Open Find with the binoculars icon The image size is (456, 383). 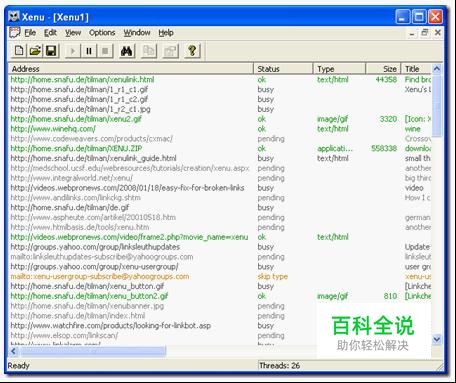coord(127,51)
